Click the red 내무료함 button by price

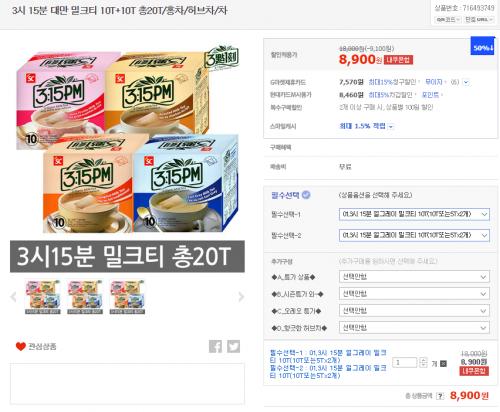point(398,60)
